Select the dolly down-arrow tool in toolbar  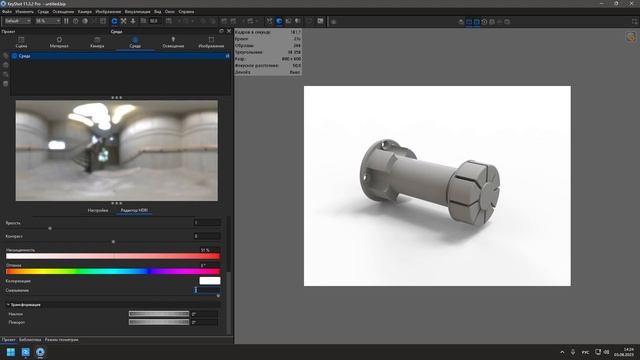(133, 21)
